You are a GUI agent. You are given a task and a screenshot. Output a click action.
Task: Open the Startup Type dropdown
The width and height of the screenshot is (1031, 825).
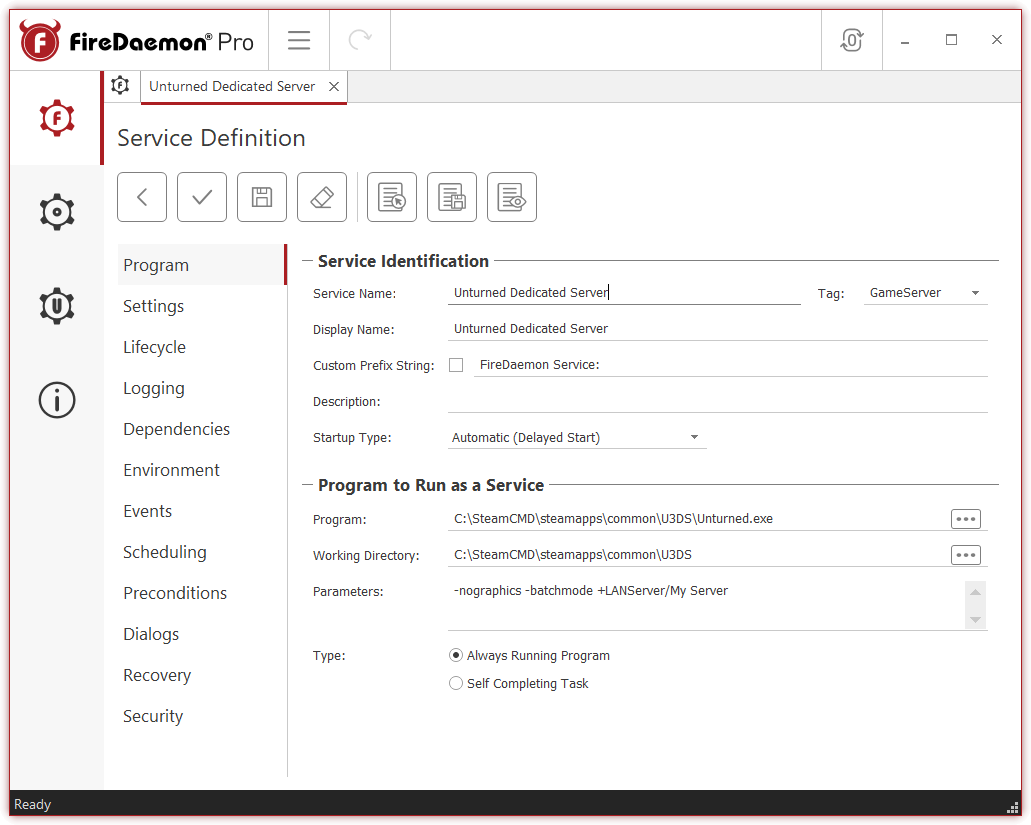(577, 438)
